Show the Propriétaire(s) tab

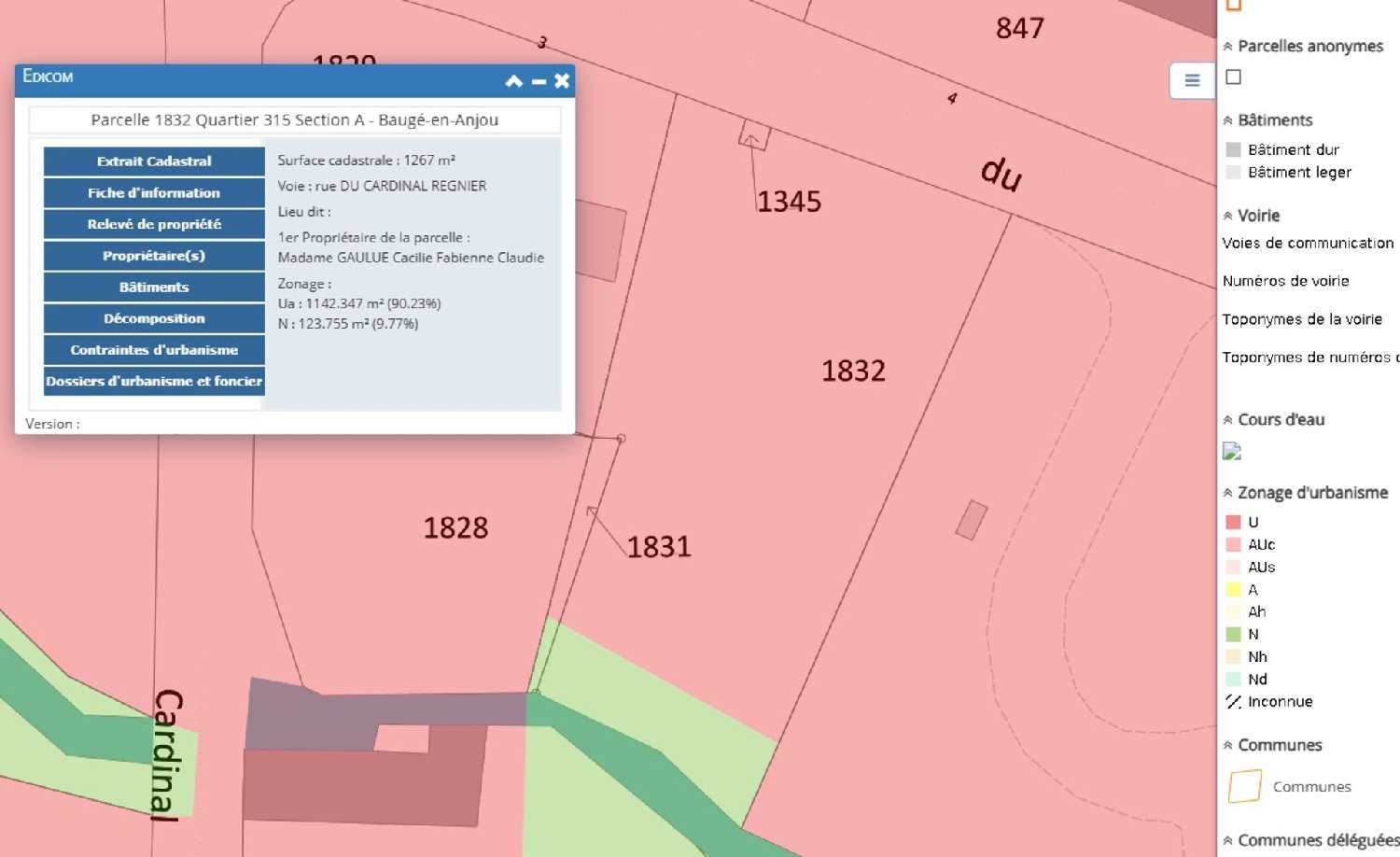coord(154,256)
